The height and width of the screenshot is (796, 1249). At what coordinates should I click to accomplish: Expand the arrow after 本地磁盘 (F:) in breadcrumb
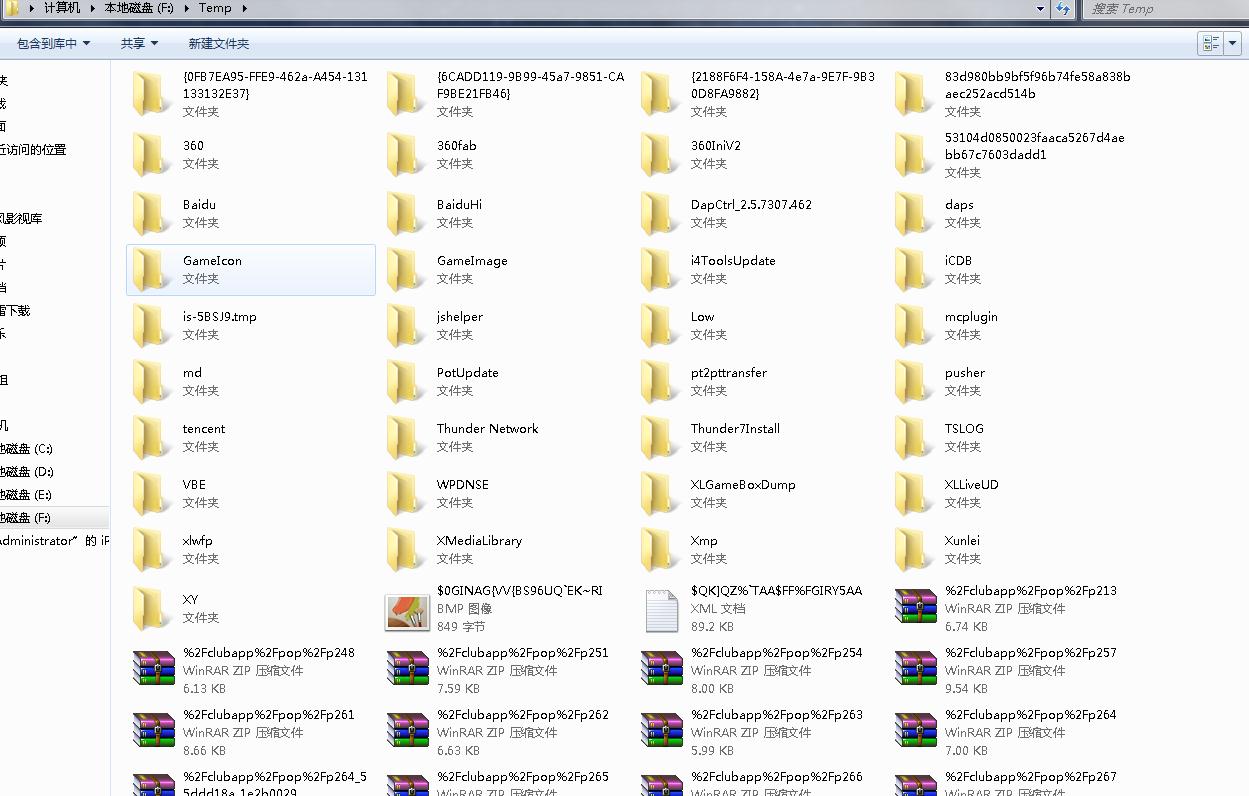pyautogui.click(x=186, y=8)
